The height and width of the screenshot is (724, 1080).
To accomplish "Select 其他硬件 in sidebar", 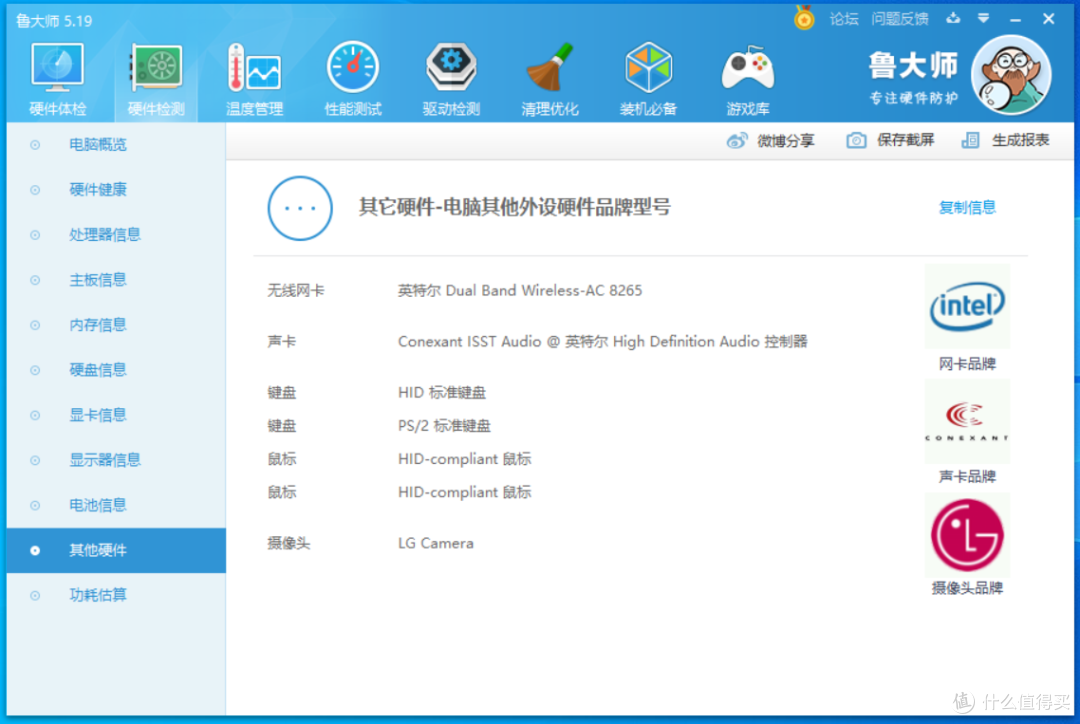I will pos(116,550).
